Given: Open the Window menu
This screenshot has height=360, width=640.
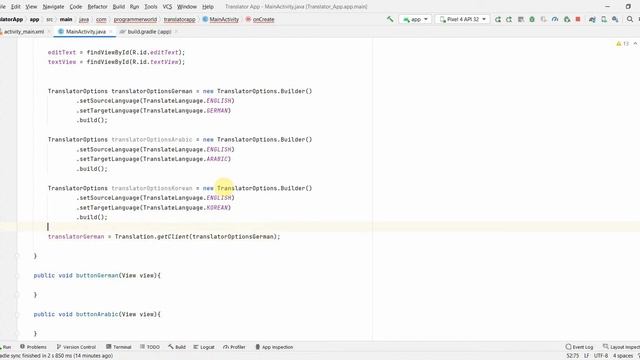Looking at the screenshot, I should coord(187,7).
